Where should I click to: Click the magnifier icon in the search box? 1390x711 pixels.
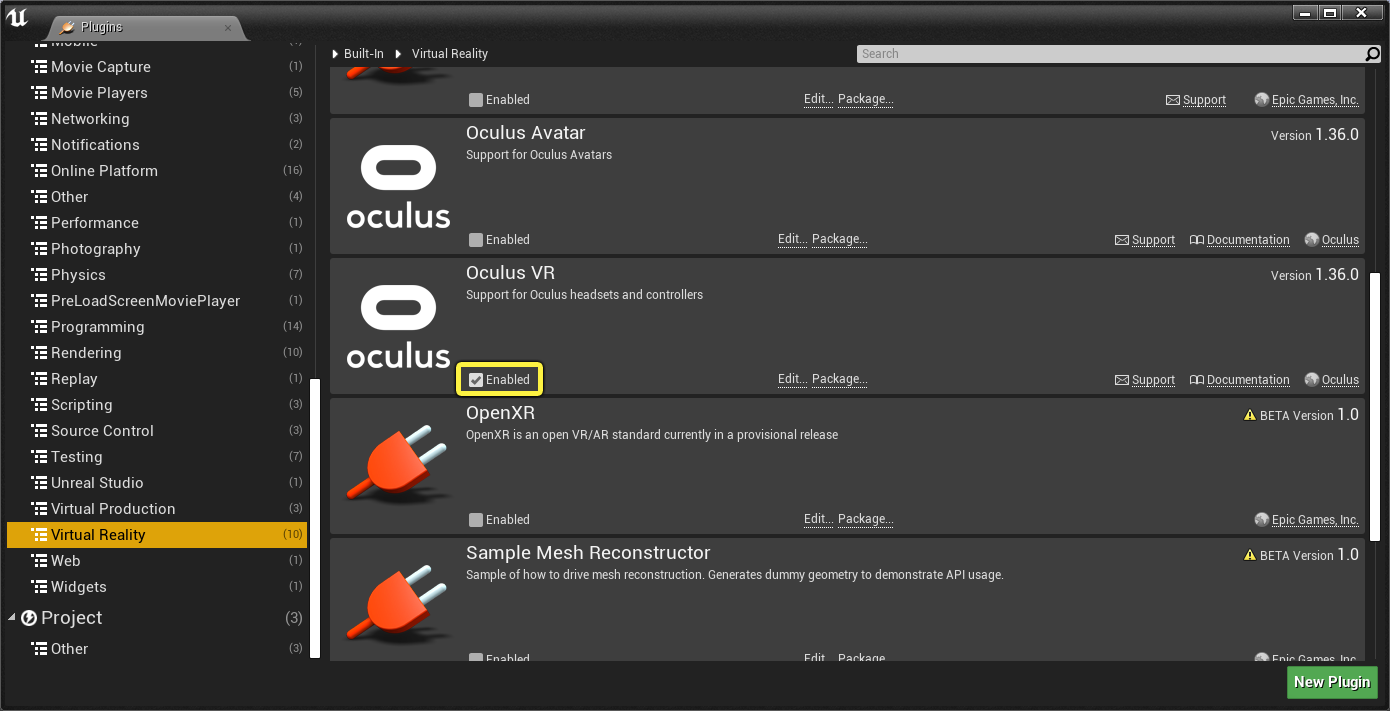[1373, 54]
